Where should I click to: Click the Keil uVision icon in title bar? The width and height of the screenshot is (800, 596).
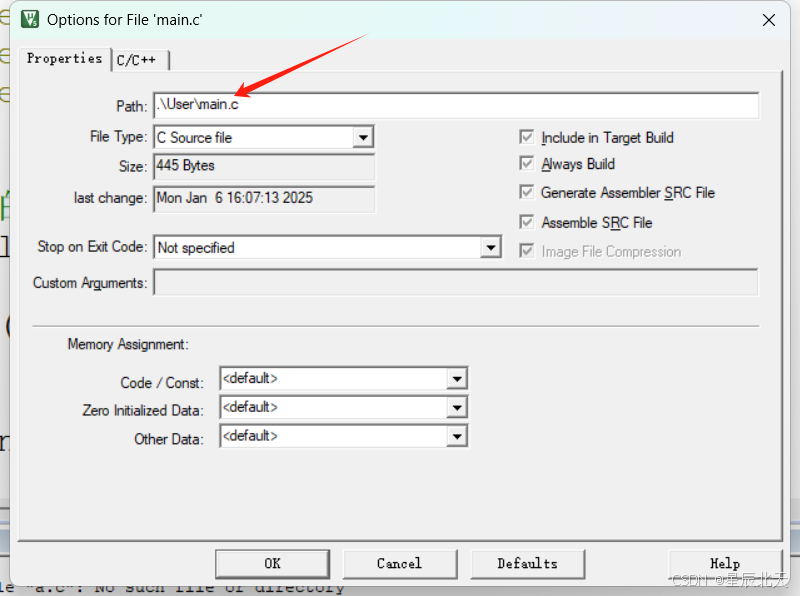tap(30, 19)
